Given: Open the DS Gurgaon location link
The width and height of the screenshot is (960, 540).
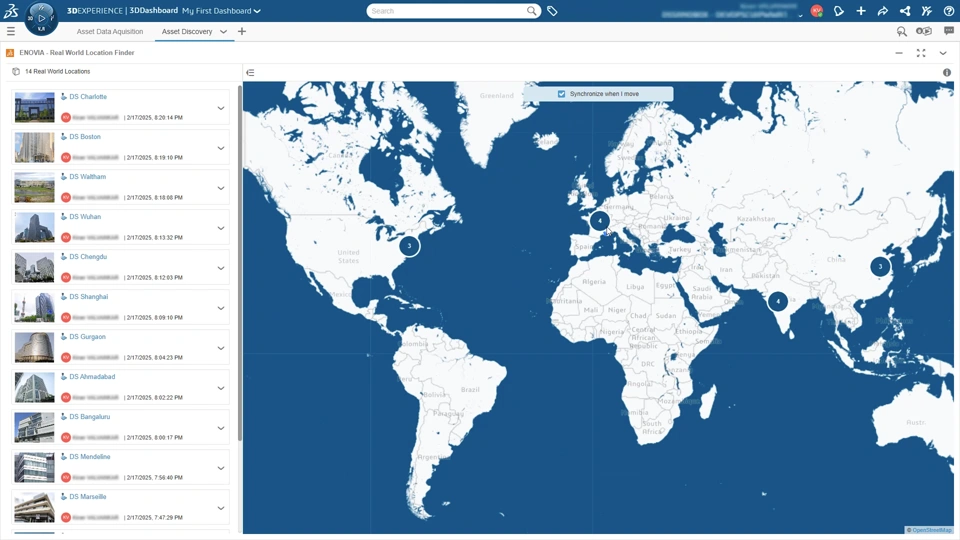Looking at the screenshot, I should pyautogui.click(x=88, y=337).
